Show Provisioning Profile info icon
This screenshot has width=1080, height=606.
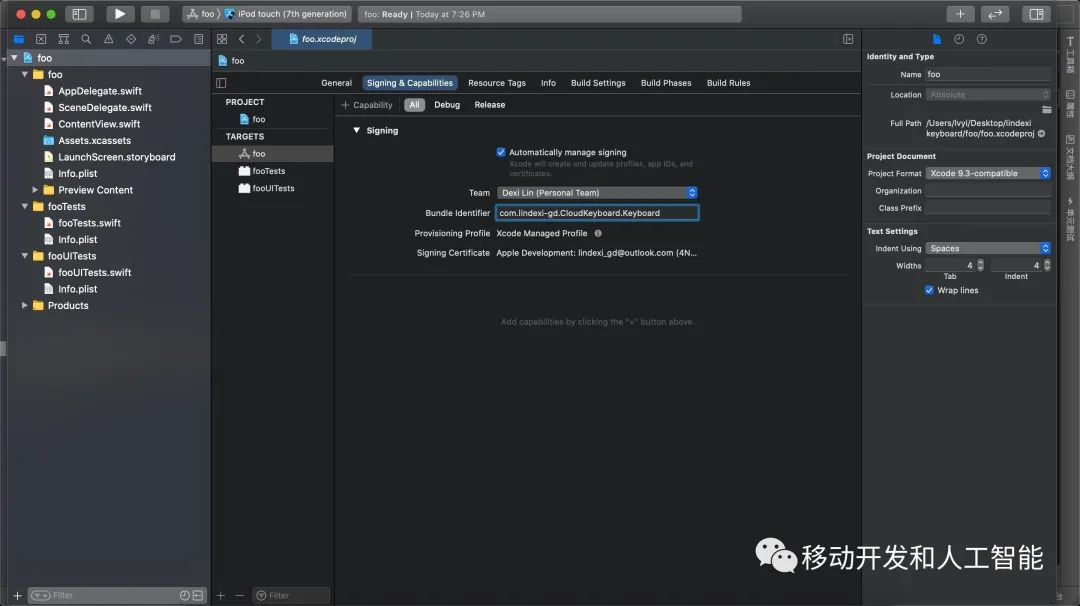point(598,233)
